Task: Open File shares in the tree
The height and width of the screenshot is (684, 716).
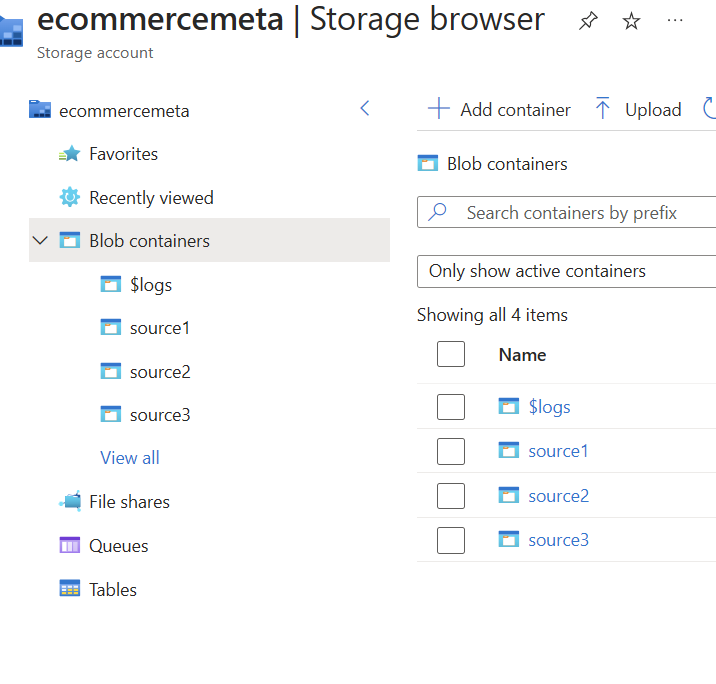Action: pos(129,502)
